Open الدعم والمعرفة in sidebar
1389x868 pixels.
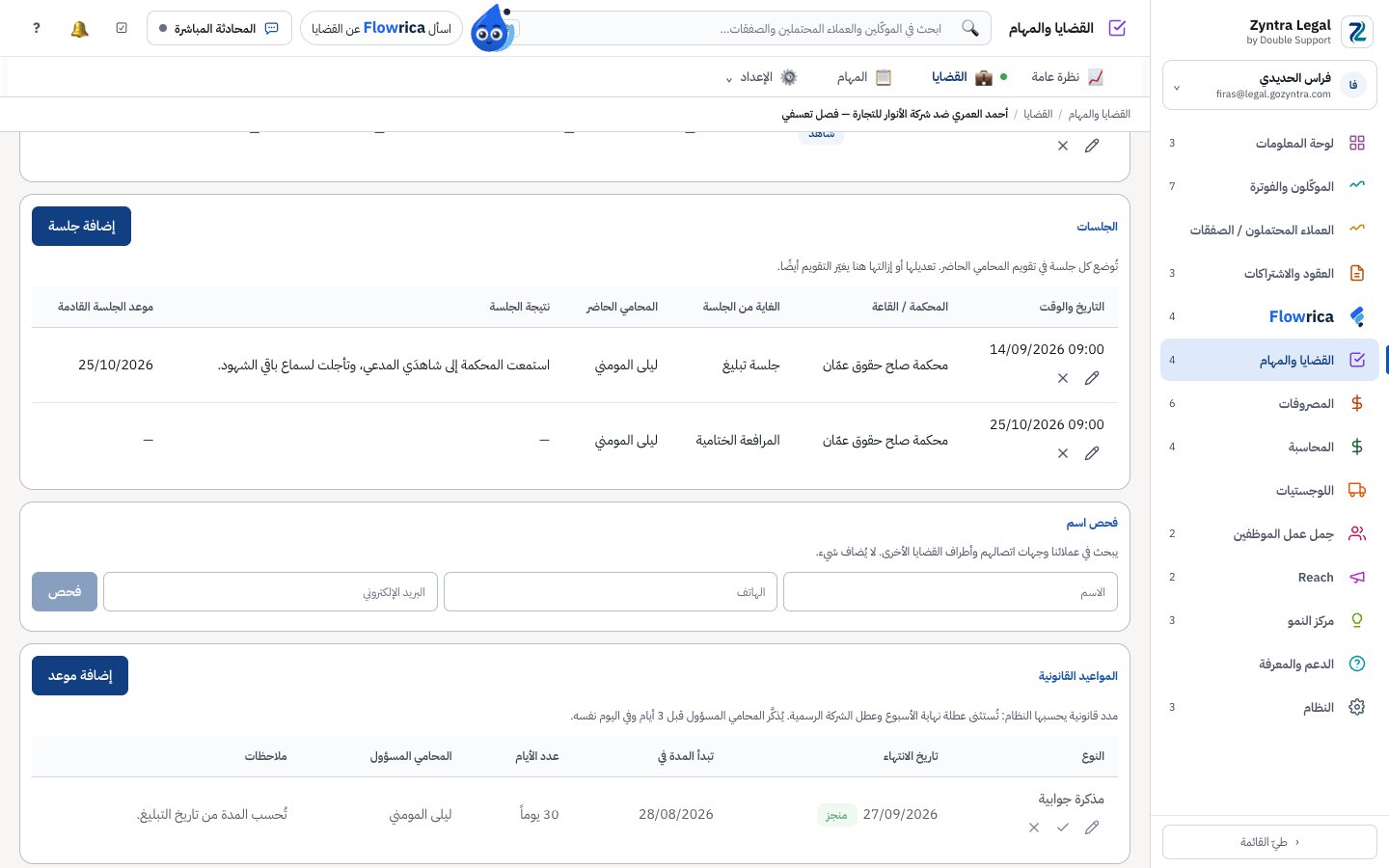pos(1268,664)
